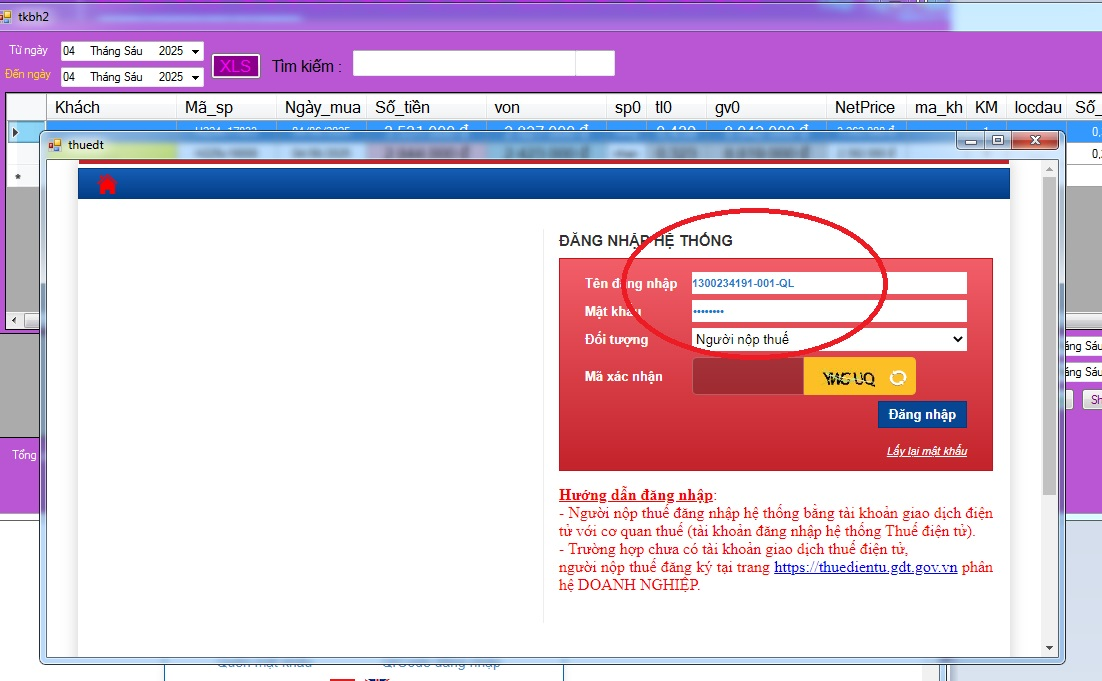This screenshot has height=681, width=1102.
Task: Click the thuedt window title icon
Action: (x=55, y=145)
